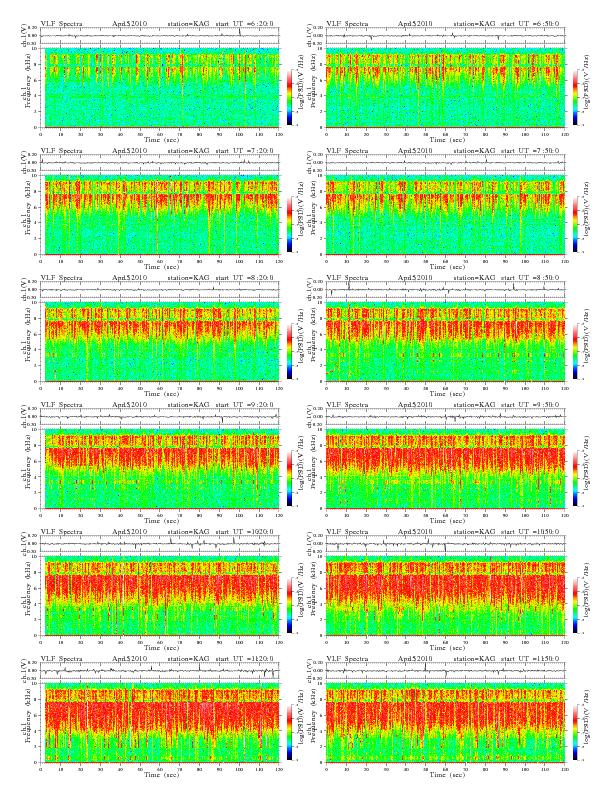The height and width of the screenshot is (792, 612).
Task: Click the ch.1(V) waveform strip above the 7:20:0 spectrogram
Action: click(x=160, y=163)
